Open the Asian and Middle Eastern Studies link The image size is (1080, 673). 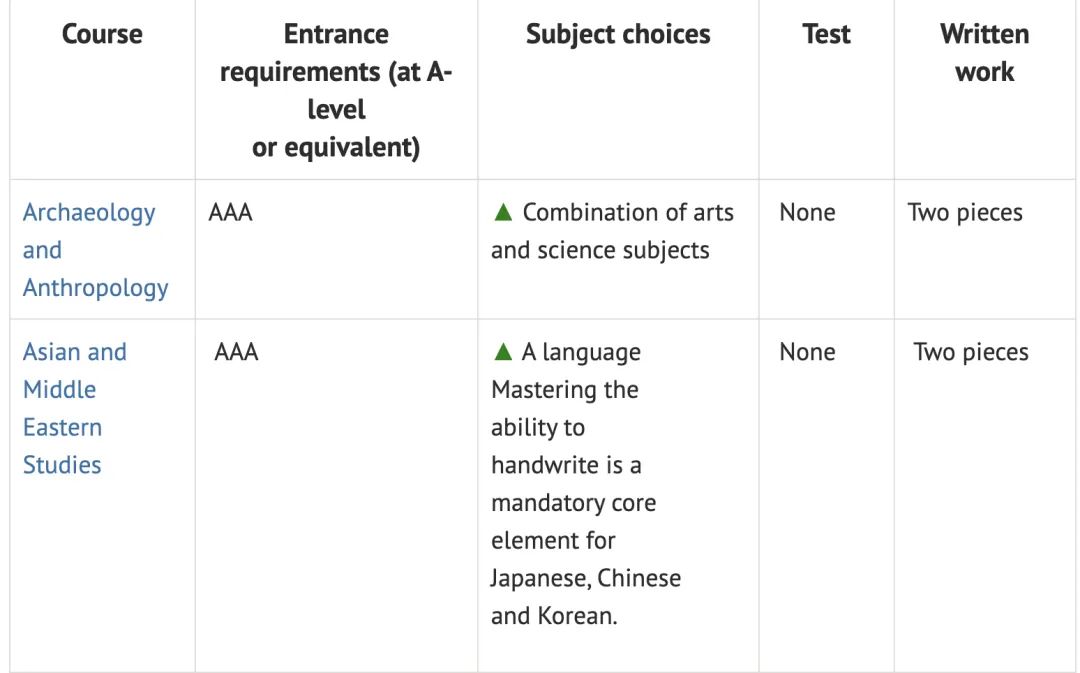(74, 352)
